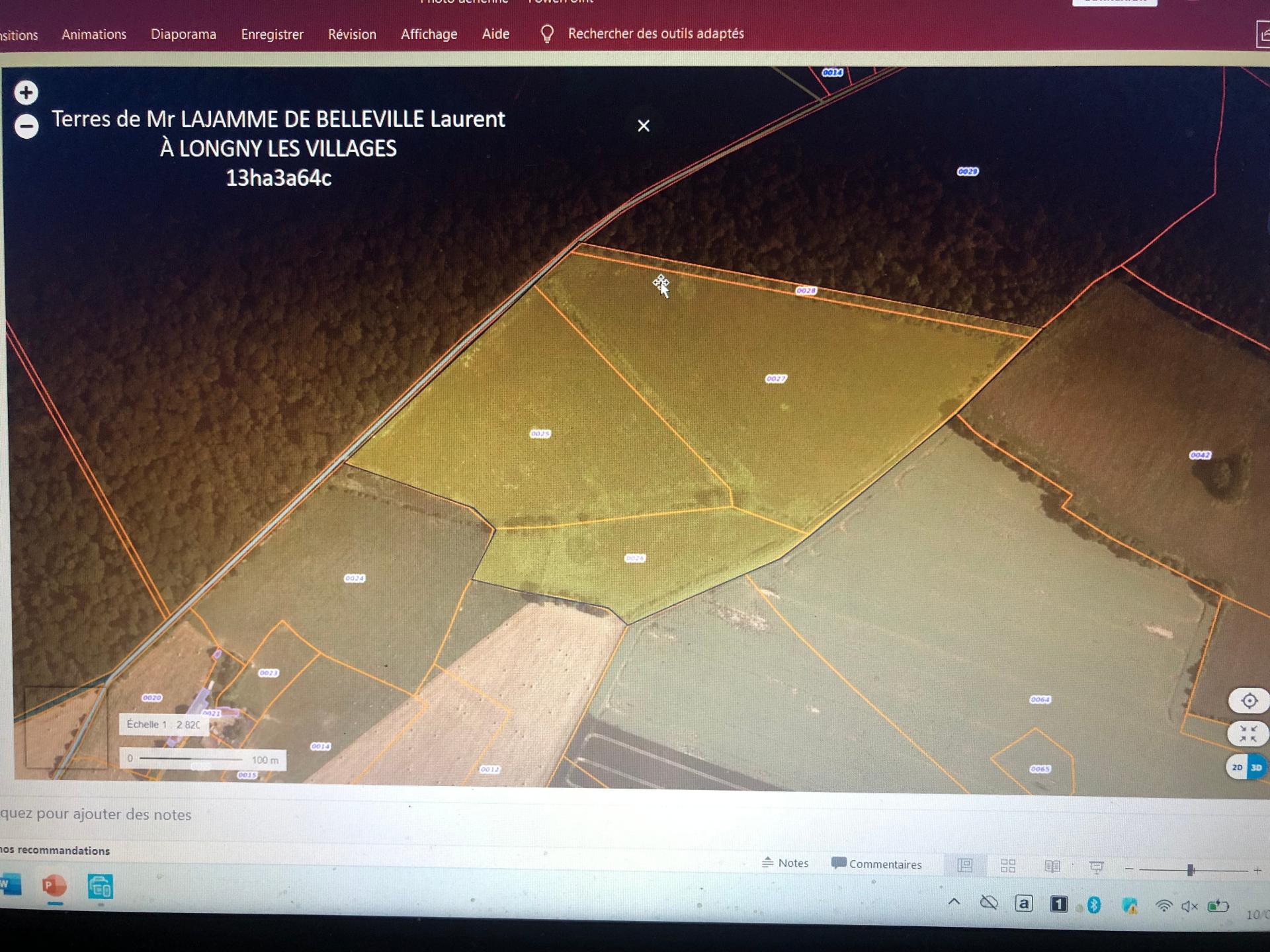Close the map title overlay X
This screenshot has height=952, width=1270.
pos(643,126)
